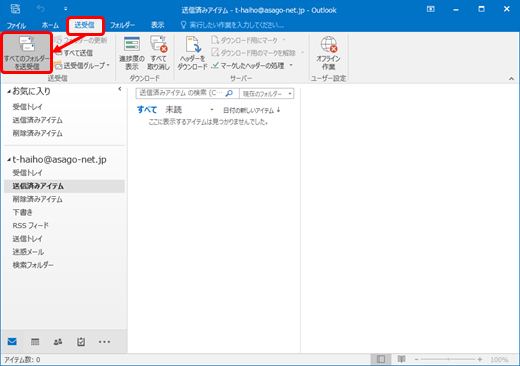Click Download Headers (ヘッダーをダウンロード) icon
Screen dimensions: 520x366
(192, 53)
